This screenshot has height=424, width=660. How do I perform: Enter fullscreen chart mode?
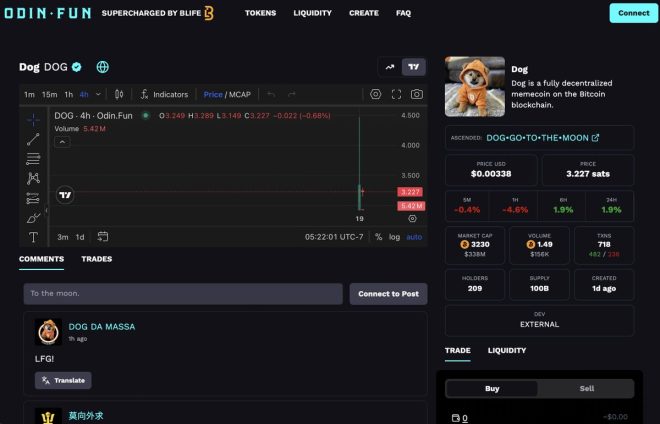[396, 94]
